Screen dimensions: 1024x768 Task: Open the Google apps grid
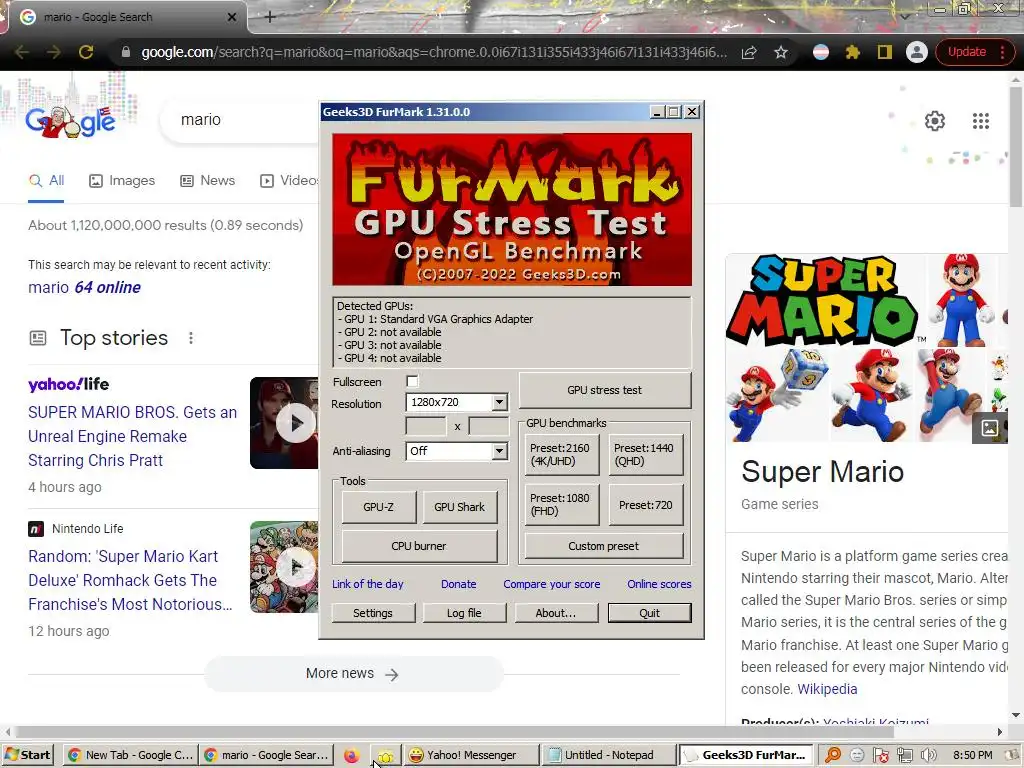[980, 121]
